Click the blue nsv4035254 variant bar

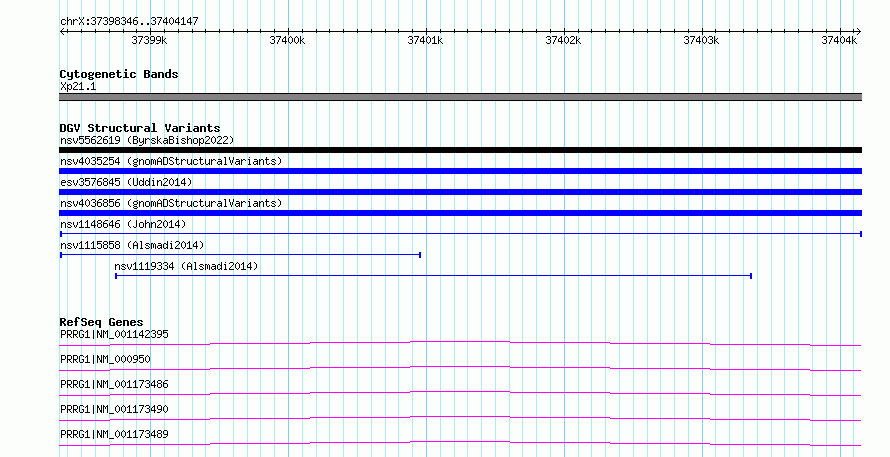tap(460, 171)
